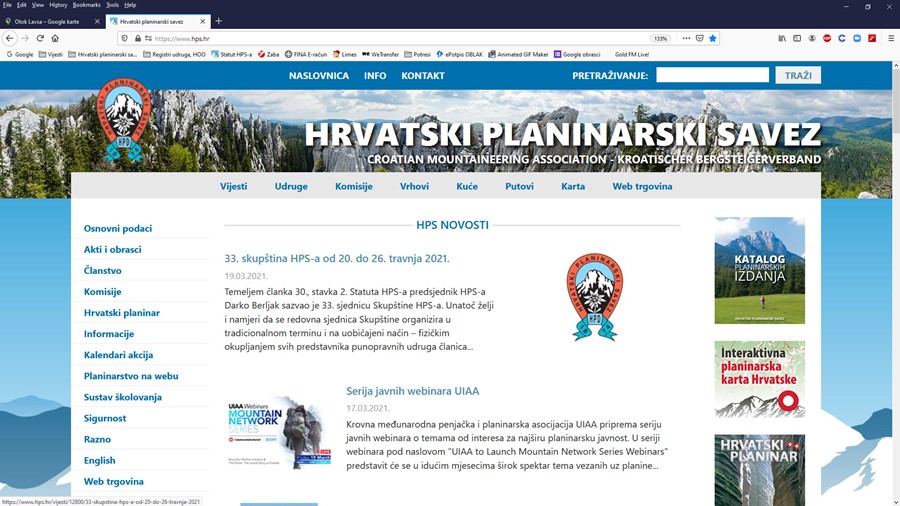
Task: Expand the Hrvatski planinarski sa... bookmark folder
Action: 103,55
